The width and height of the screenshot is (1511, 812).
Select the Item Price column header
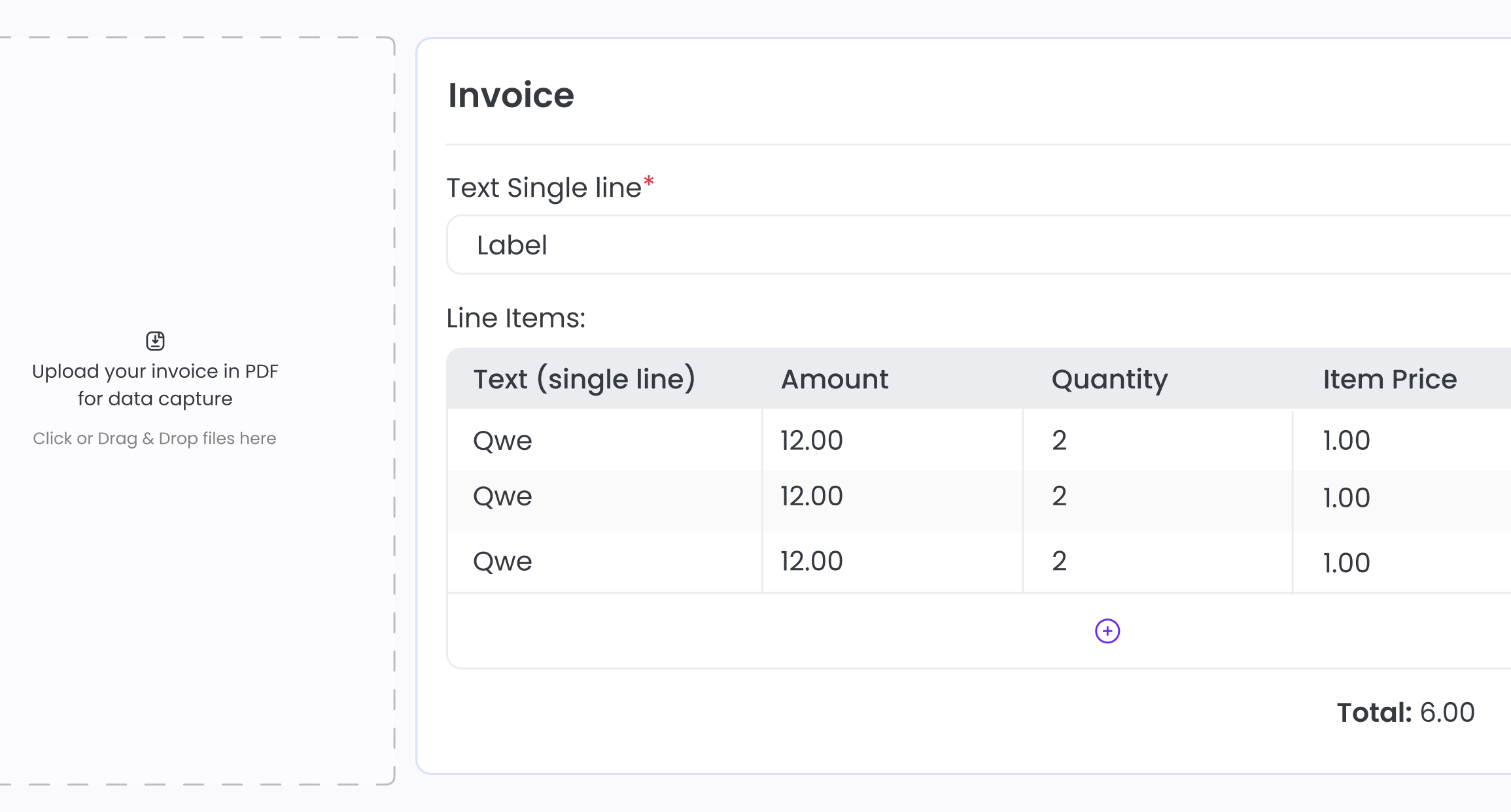[x=1390, y=379]
